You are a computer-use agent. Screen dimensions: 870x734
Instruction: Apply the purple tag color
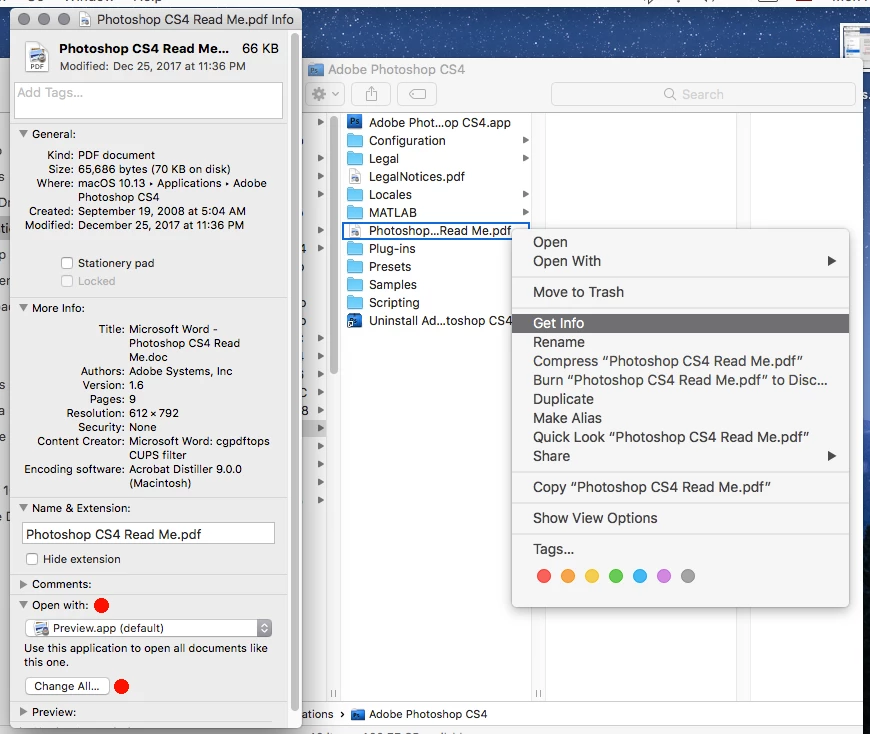664,576
